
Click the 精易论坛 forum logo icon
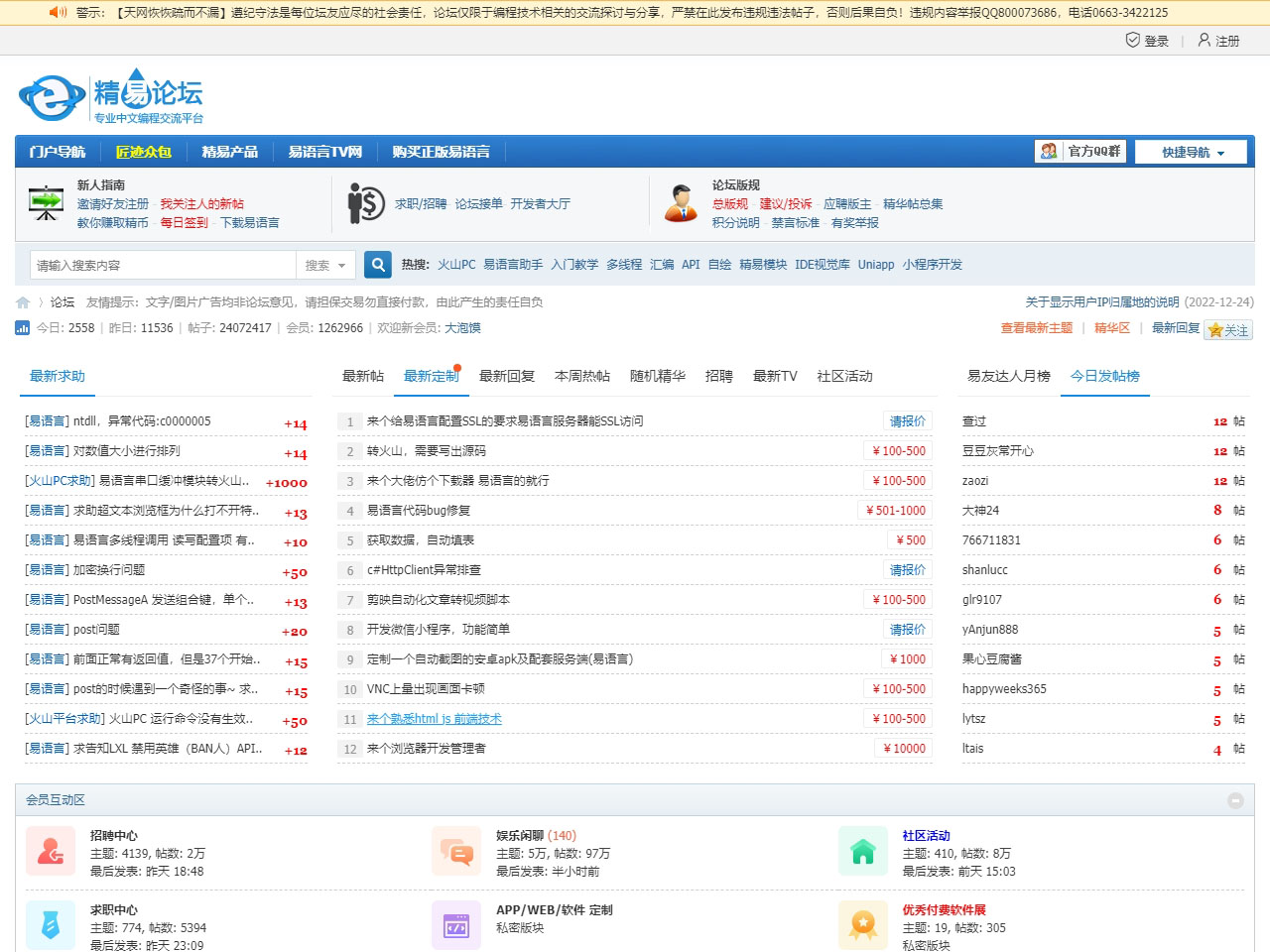(x=50, y=95)
